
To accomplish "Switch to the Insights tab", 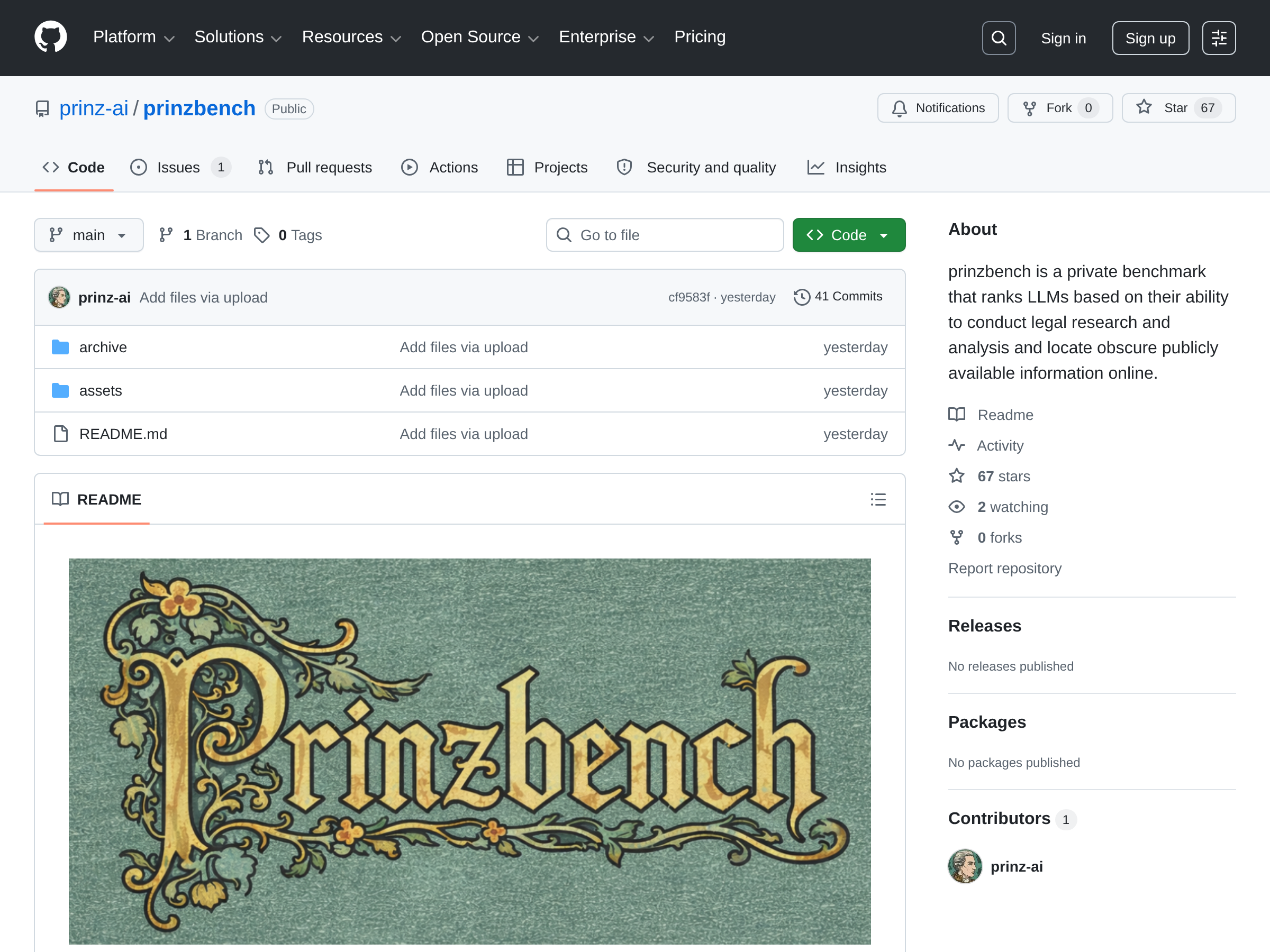I will (846, 167).
